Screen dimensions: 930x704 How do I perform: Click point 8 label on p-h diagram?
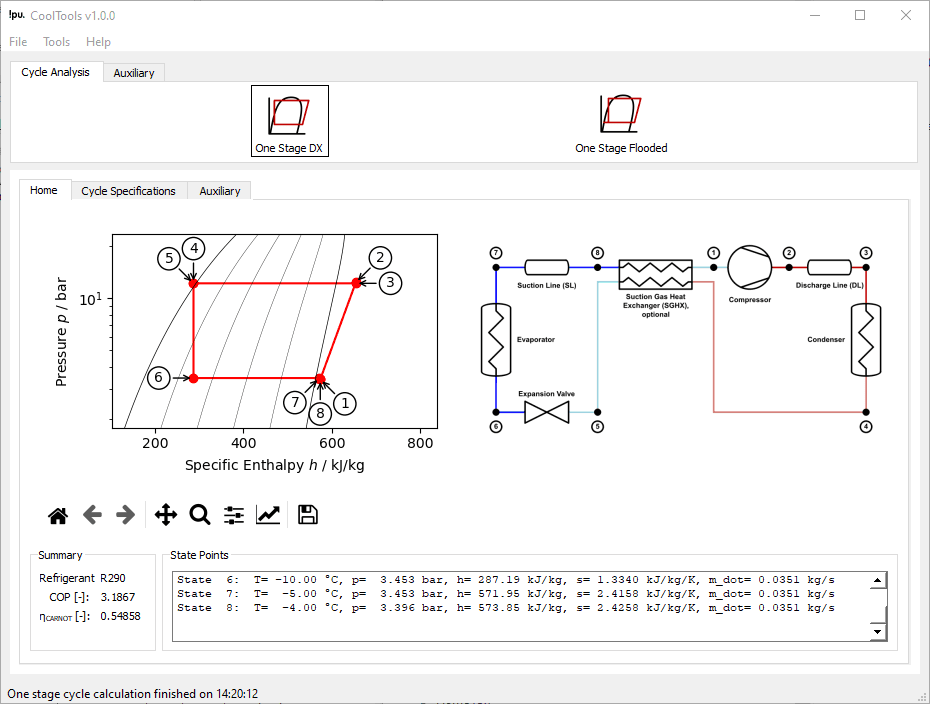coord(320,413)
